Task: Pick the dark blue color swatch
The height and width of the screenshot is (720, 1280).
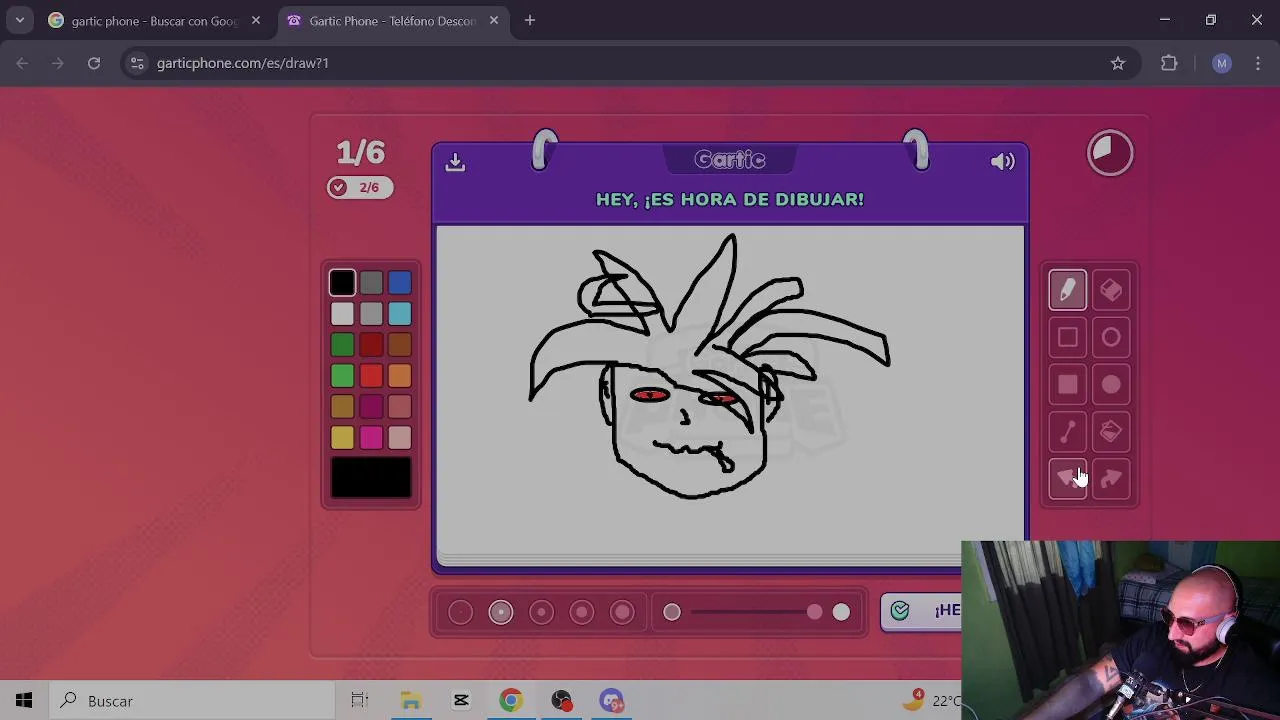Action: [400, 283]
